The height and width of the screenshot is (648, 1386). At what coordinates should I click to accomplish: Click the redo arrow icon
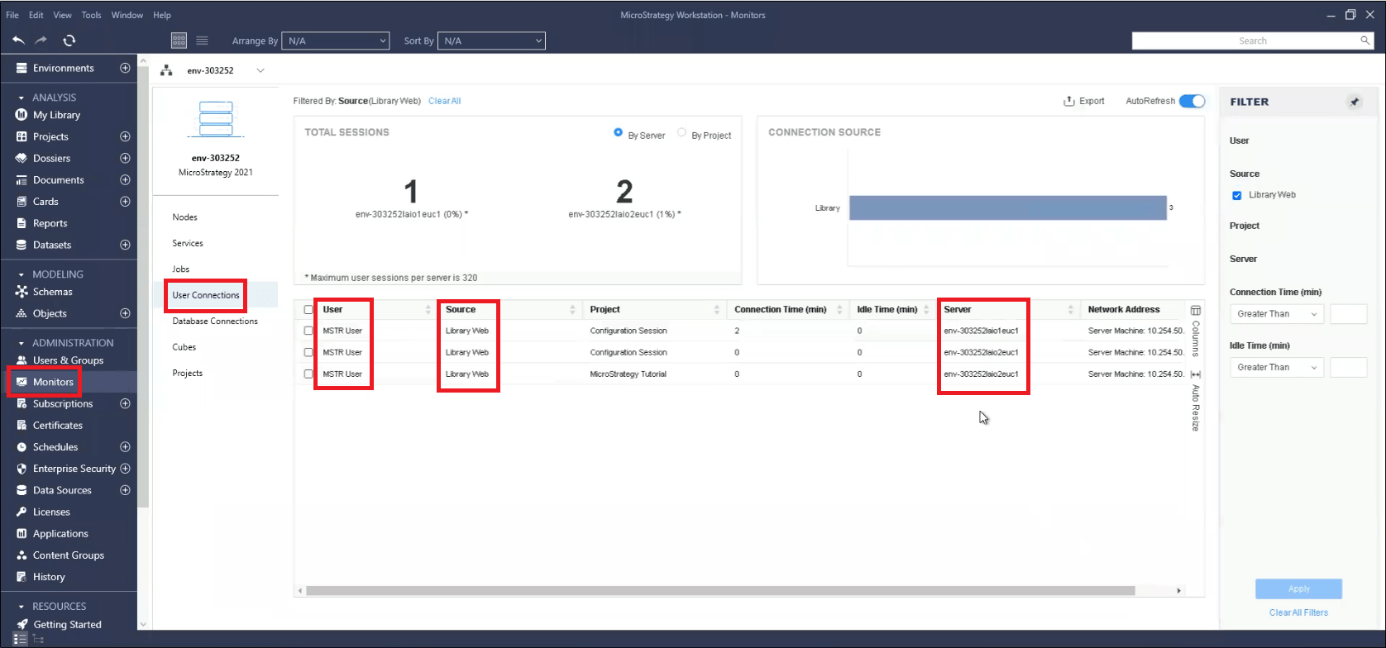coord(41,40)
